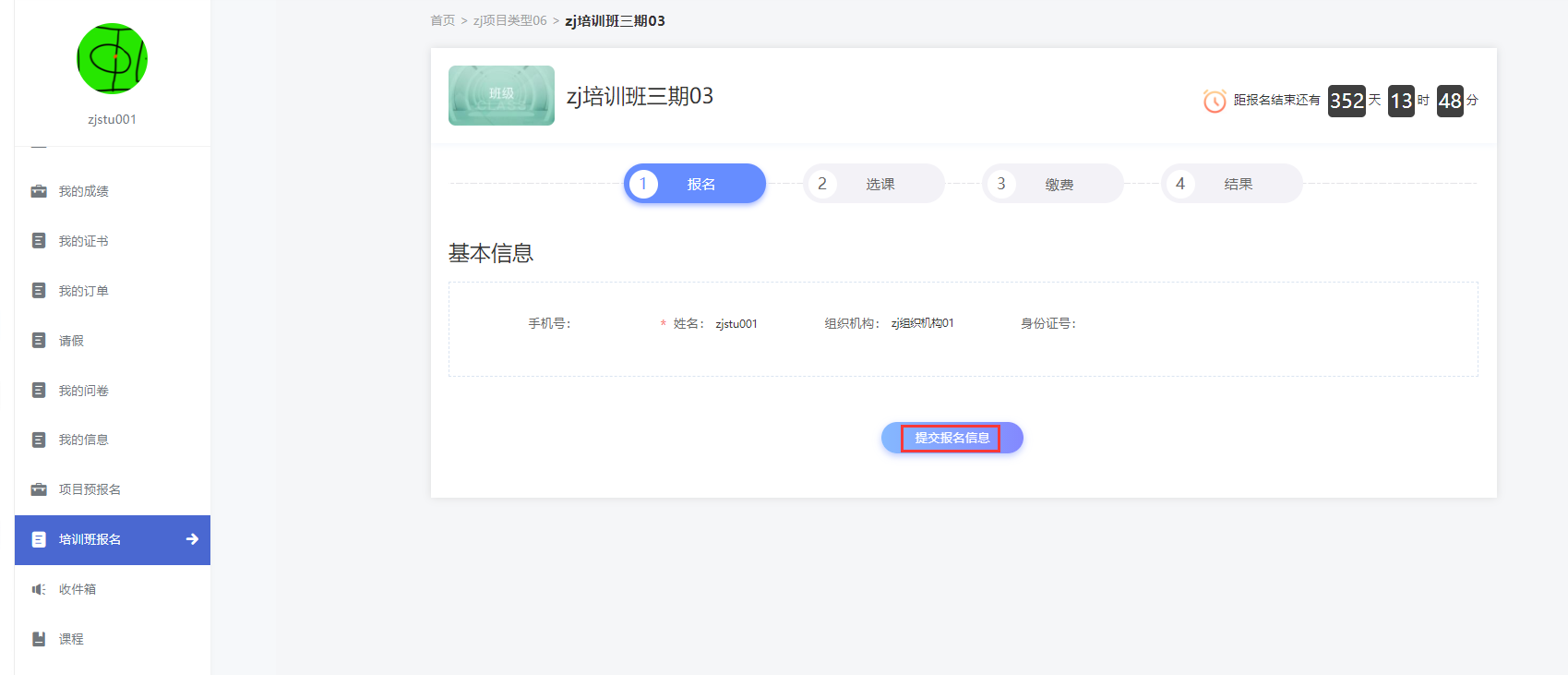
Task: Click the 我的问卷 document icon
Action: 39,391
